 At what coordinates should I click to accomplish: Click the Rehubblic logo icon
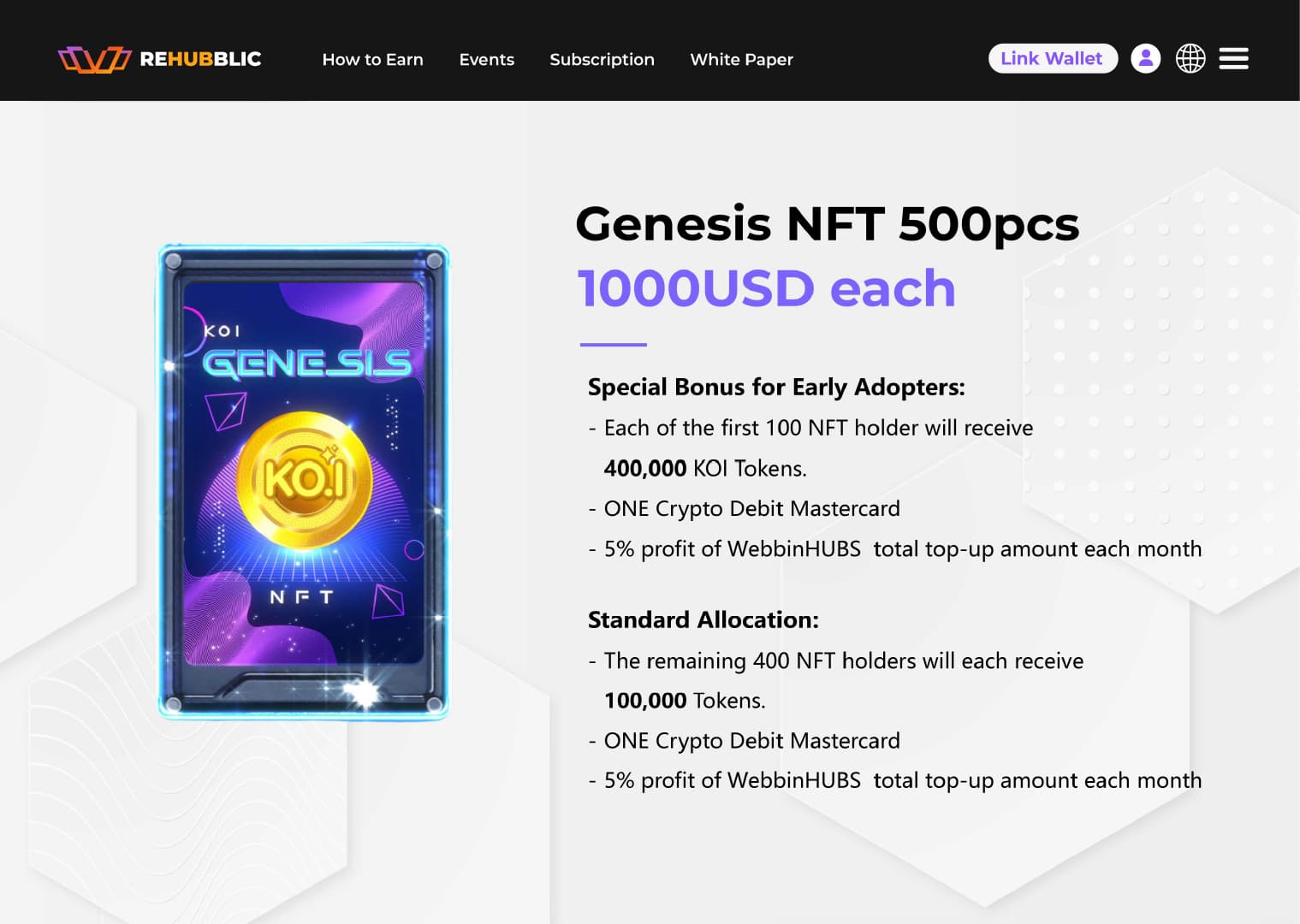pyautogui.click(x=94, y=59)
